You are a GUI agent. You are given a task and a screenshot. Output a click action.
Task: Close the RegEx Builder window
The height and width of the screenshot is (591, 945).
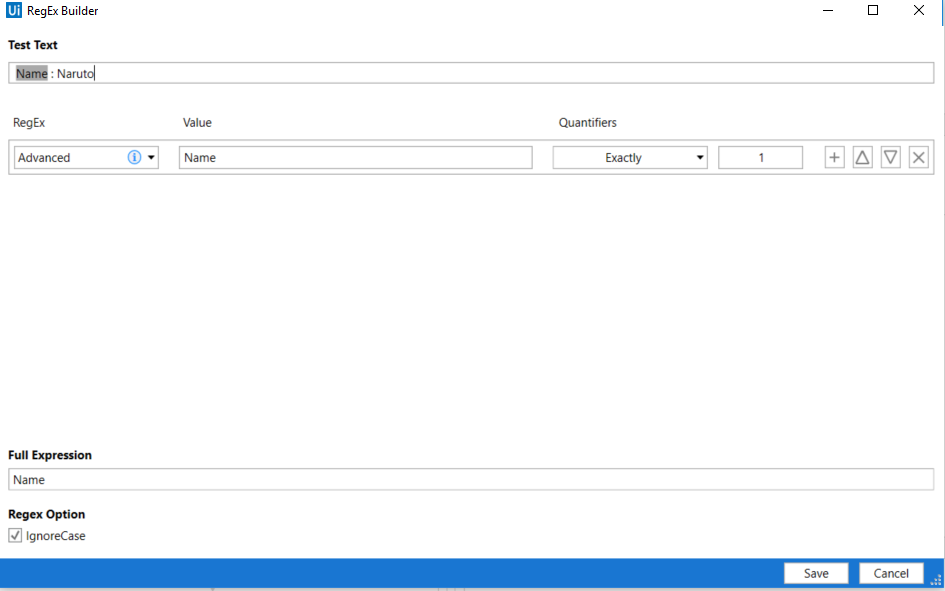click(919, 11)
